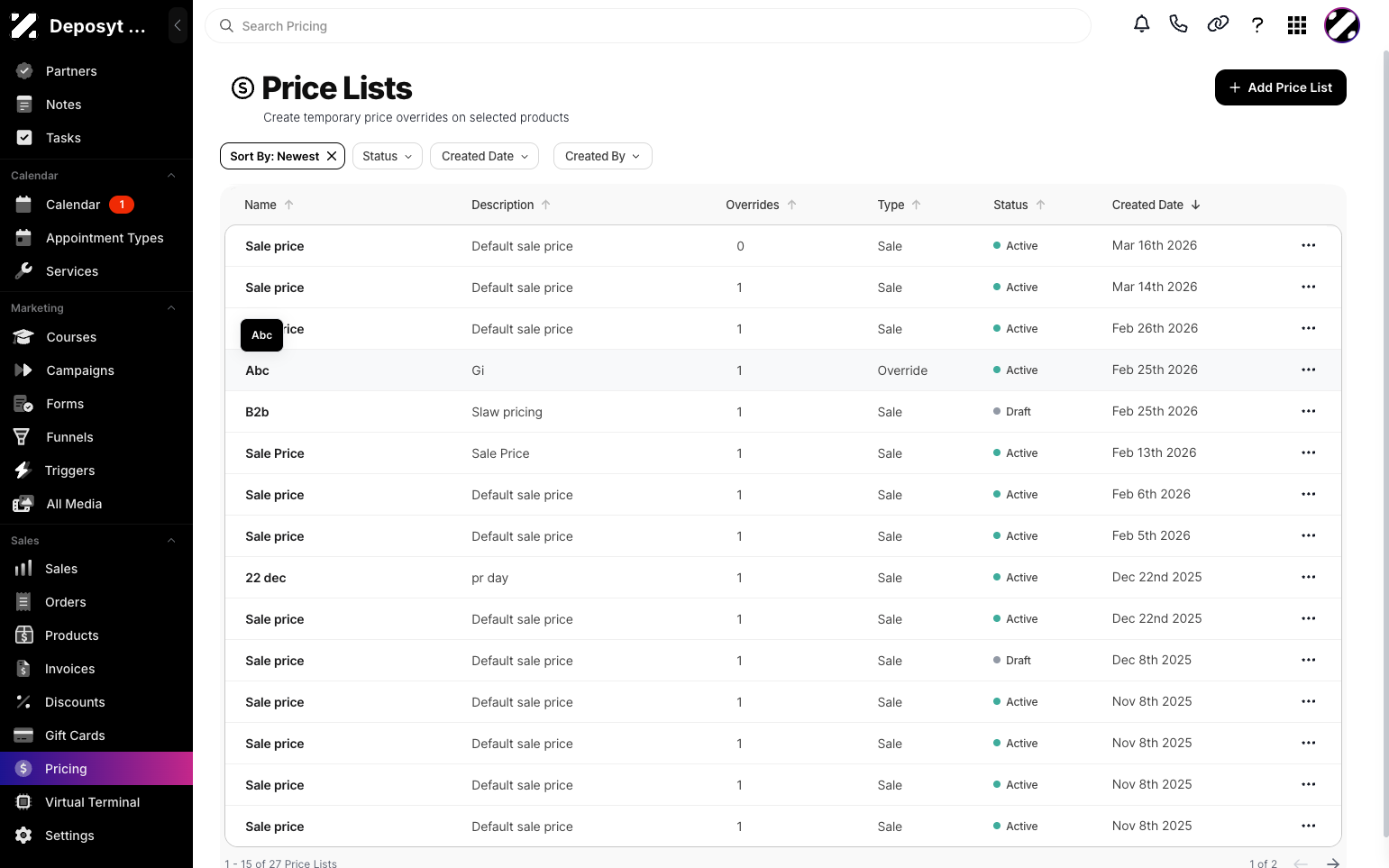Viewport: 1389px width, 868px height.
Task: Sort table by Status column header
Action: coord(1019,205)
